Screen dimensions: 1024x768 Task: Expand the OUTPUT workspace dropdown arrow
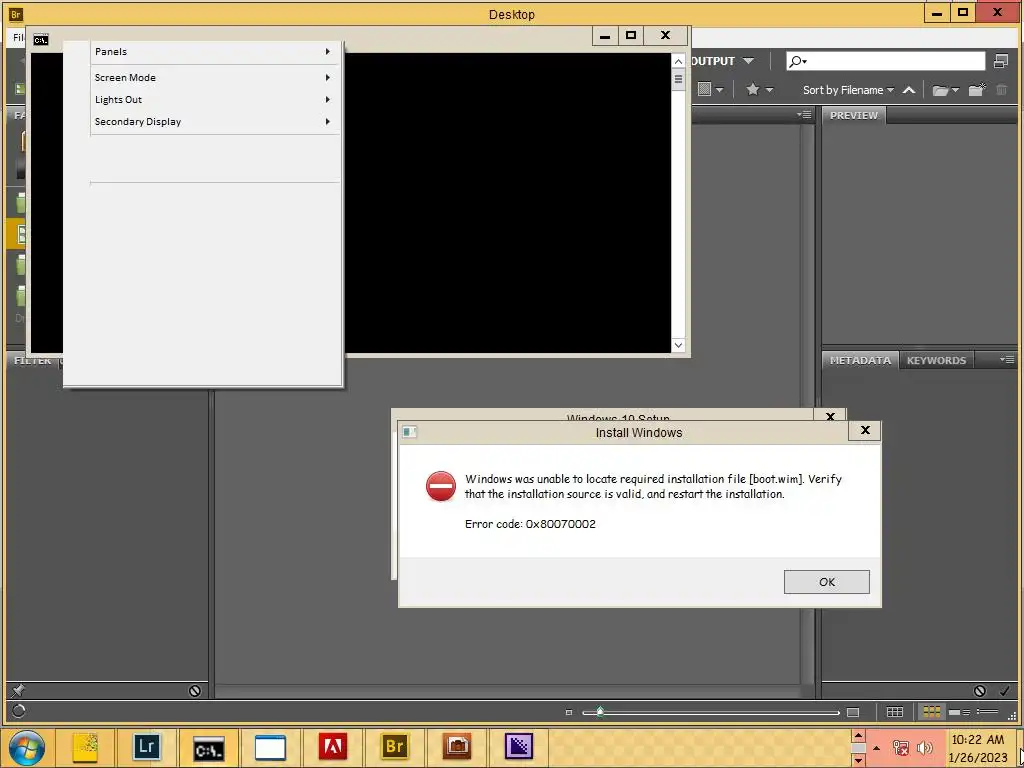point(748,61)
